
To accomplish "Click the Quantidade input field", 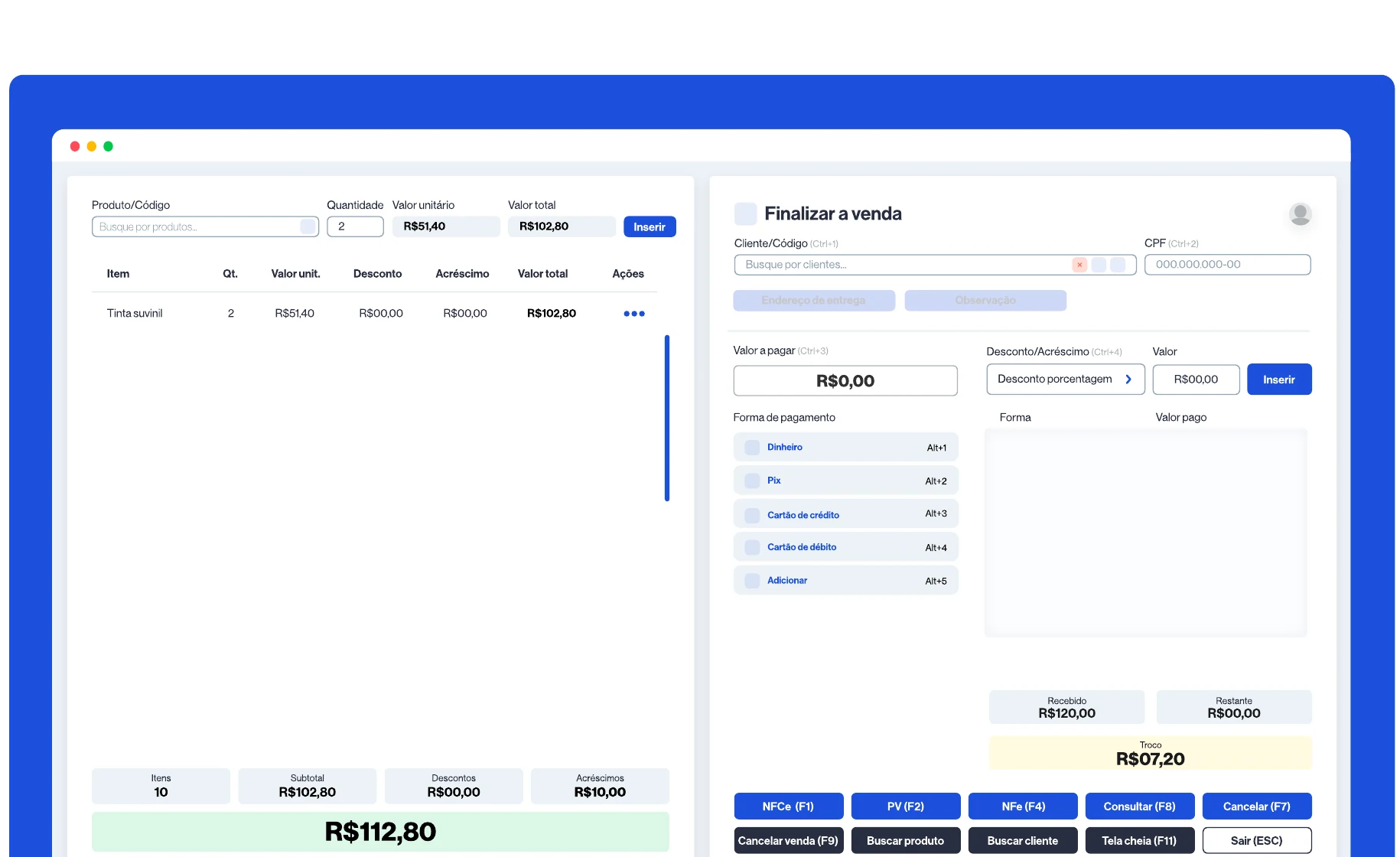I will (x=355, y=226).
